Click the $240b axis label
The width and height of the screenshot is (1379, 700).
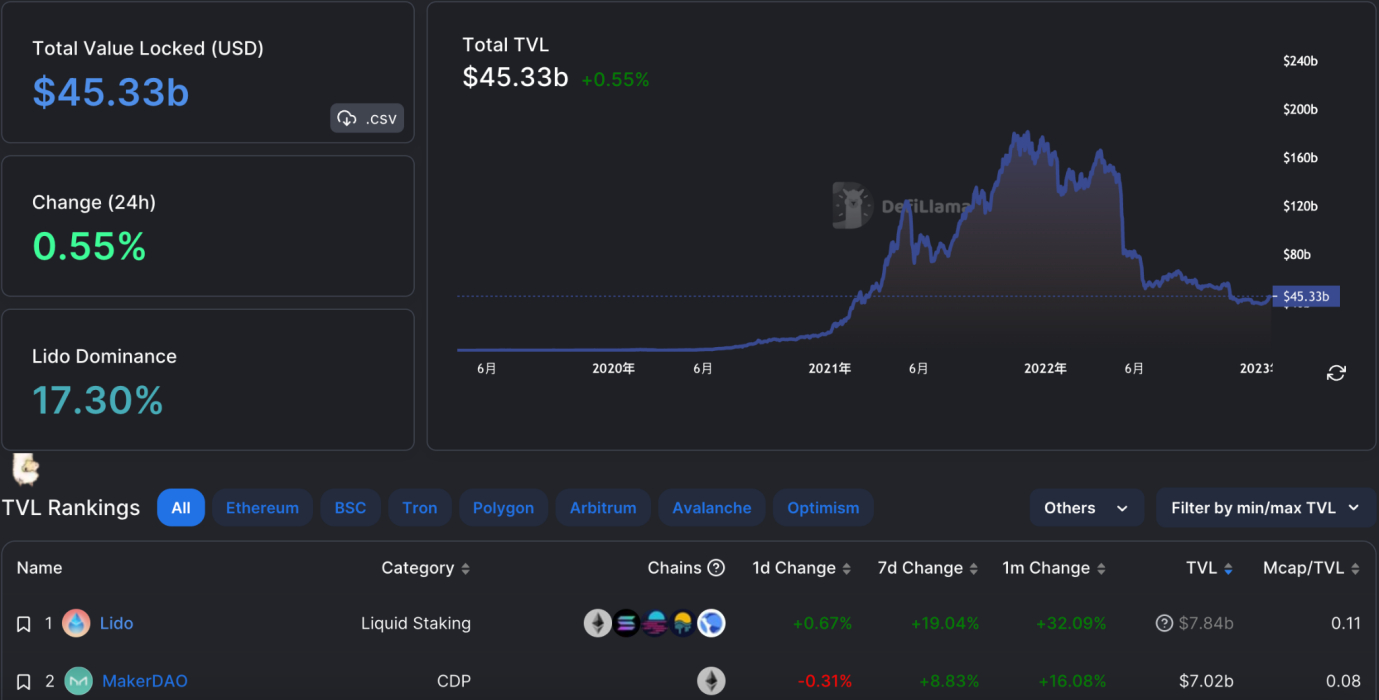(x=1300, y=61)
